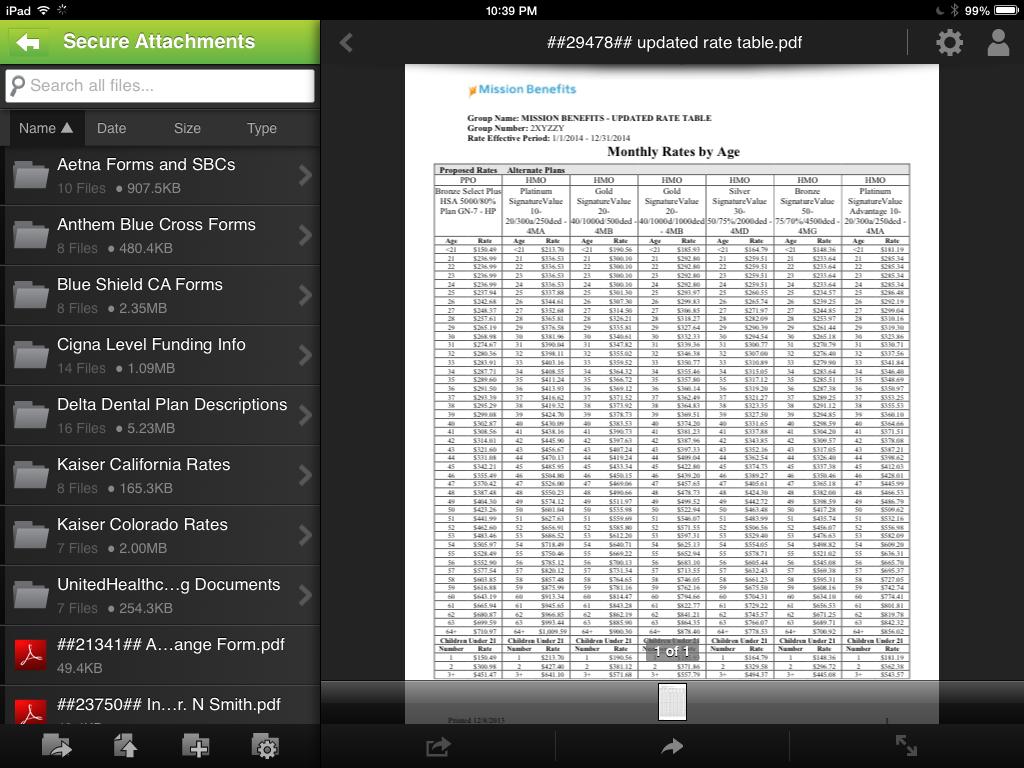1024x768 pixels.
Task: Tap the Aetna Forms and SBCs folder icon
Action: 31,175
